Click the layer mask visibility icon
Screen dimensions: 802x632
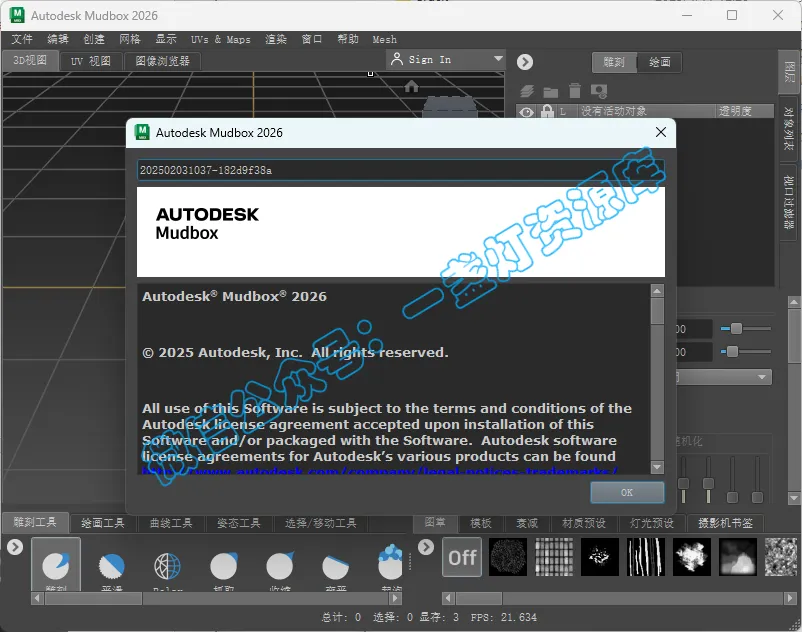click(x=598, y=92)
